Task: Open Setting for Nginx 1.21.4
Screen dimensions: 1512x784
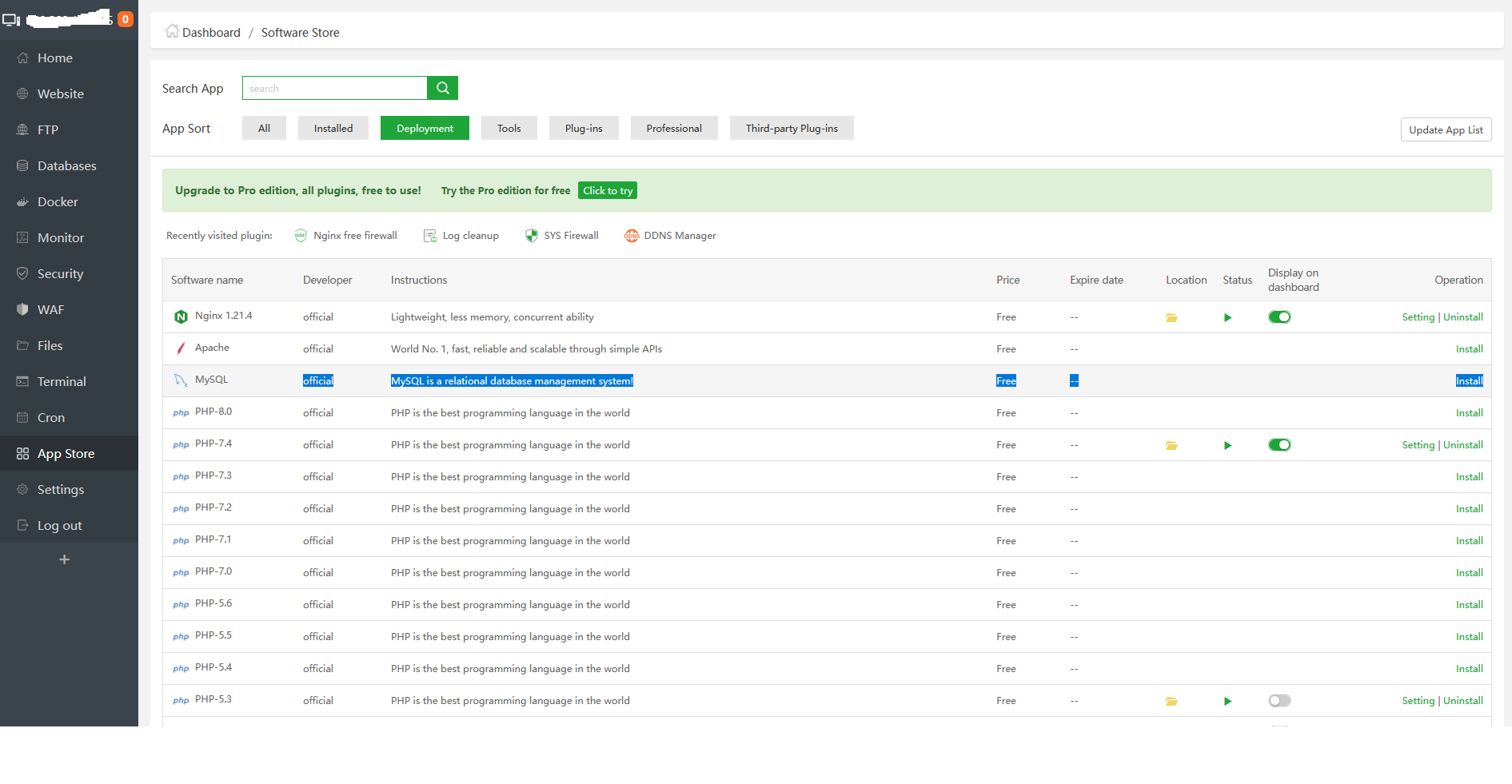Action: pos(1418,316)
